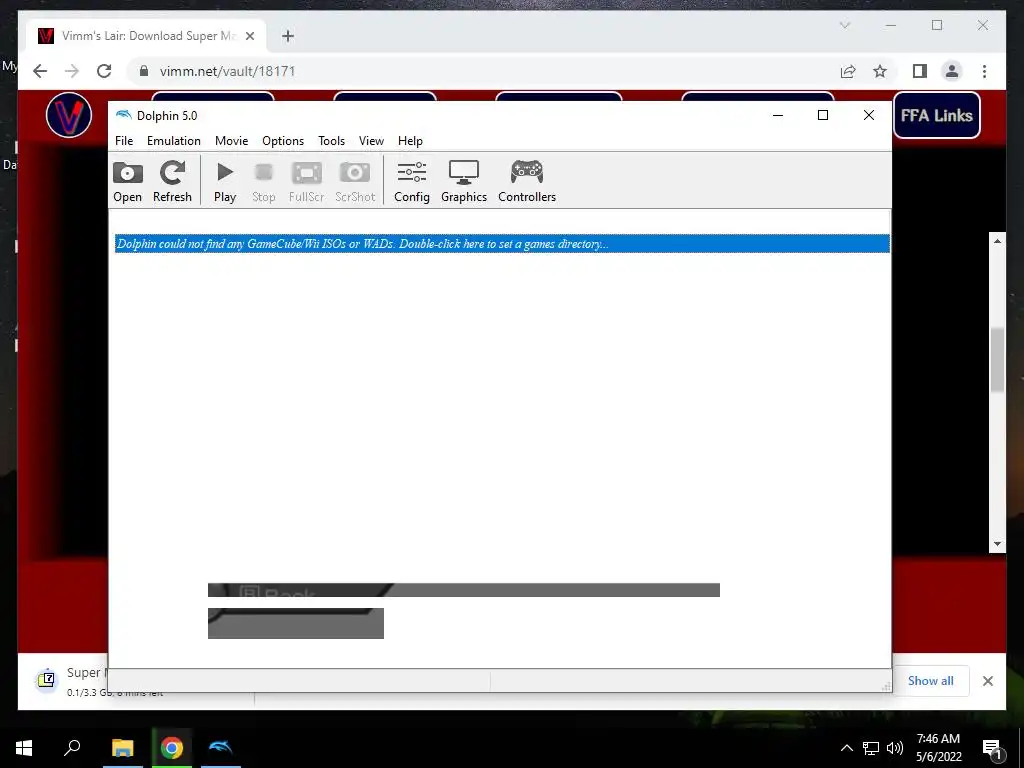Open the Emulation menu
This screenshot has height=768, width=1024.
[174, 140]
